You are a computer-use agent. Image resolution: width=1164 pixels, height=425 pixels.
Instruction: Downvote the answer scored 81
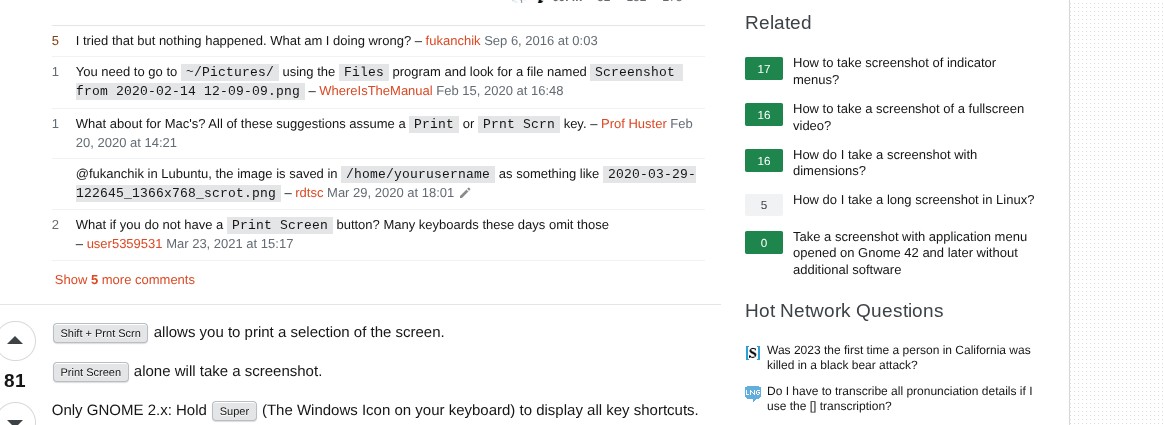15,414
